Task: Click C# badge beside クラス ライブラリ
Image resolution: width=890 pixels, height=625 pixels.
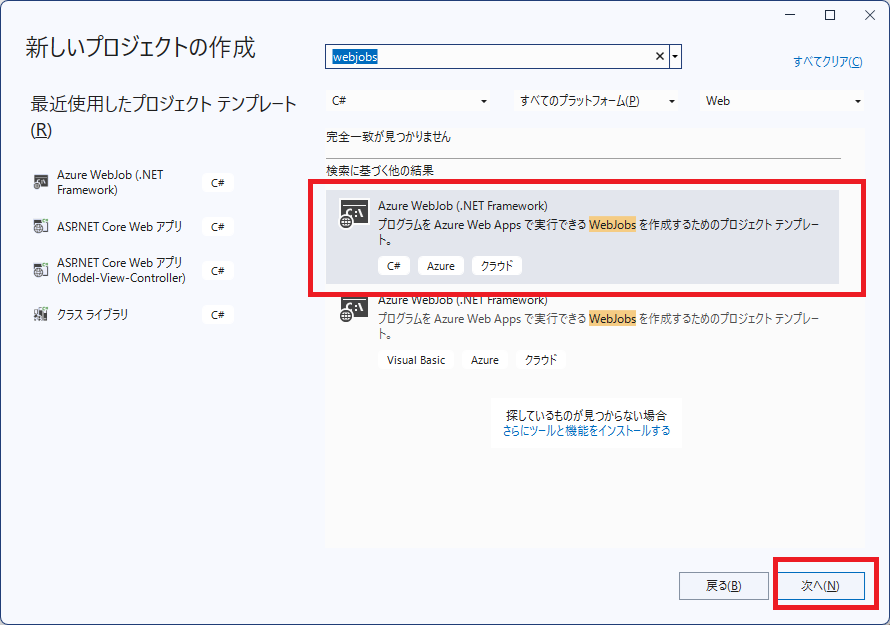Action: point(217,315)
